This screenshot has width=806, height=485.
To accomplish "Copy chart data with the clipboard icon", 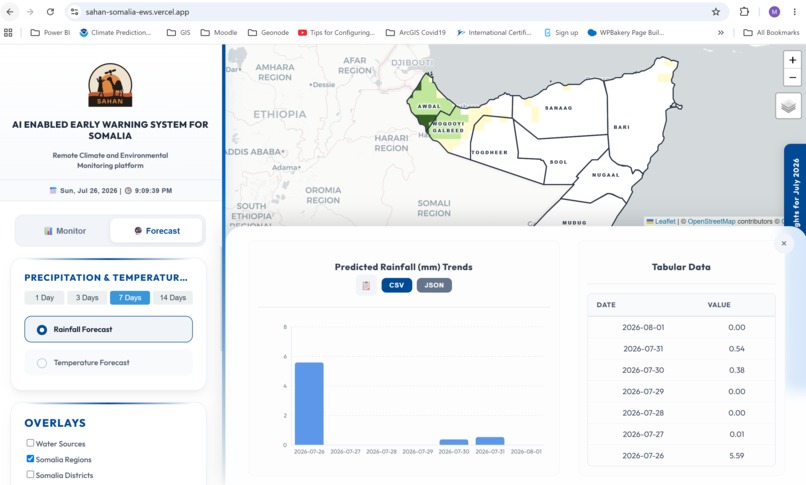I will (x=366, y=285).
